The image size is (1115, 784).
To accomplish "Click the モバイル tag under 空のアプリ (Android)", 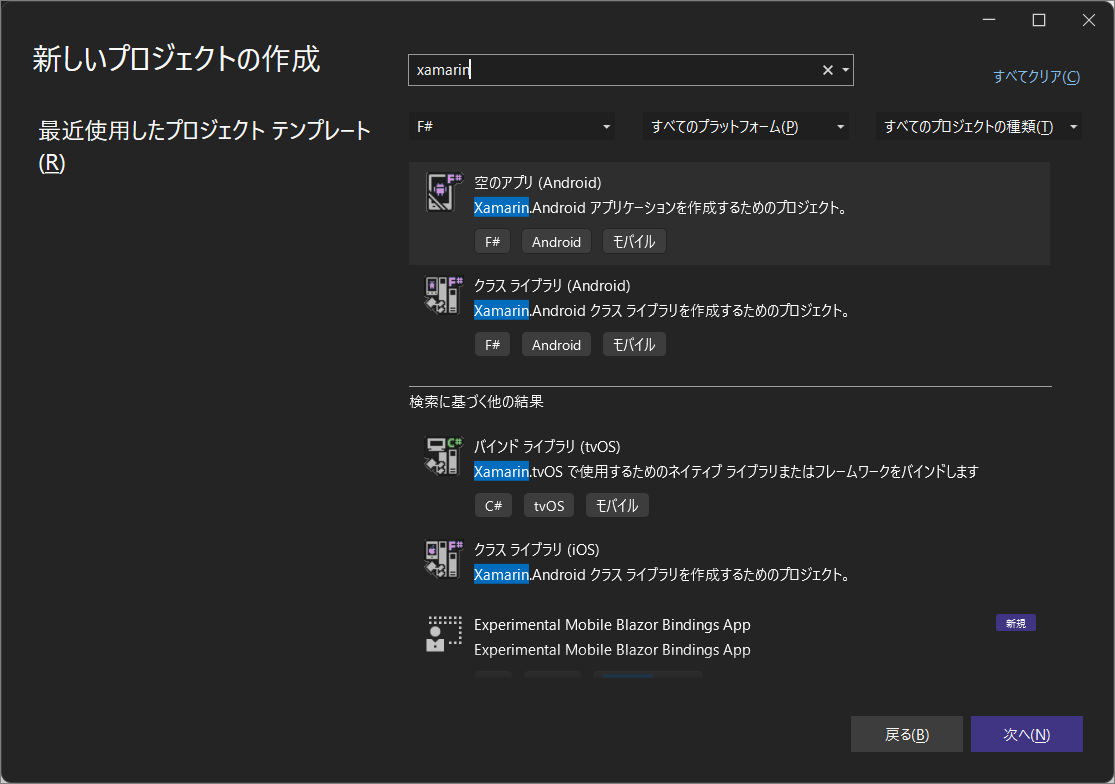I will [x=634, y=242].
